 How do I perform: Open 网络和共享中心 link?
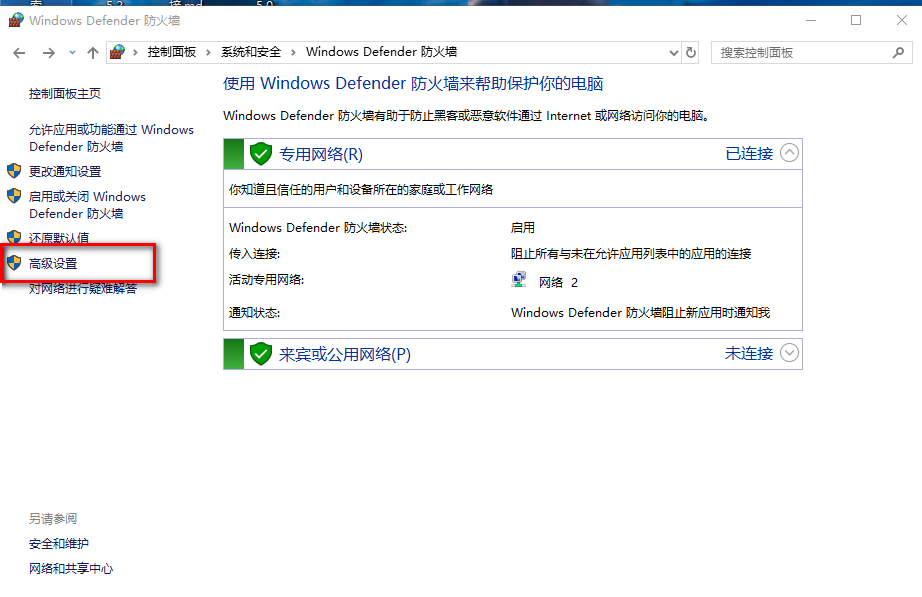71,568
